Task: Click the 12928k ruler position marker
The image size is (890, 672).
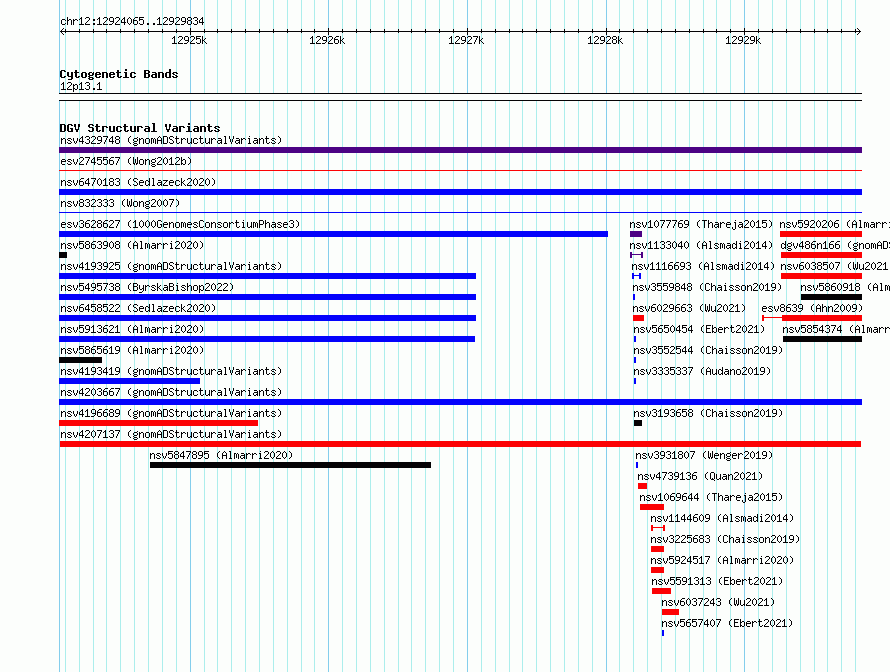Action: pyautogui.click(x=605, y=40)
